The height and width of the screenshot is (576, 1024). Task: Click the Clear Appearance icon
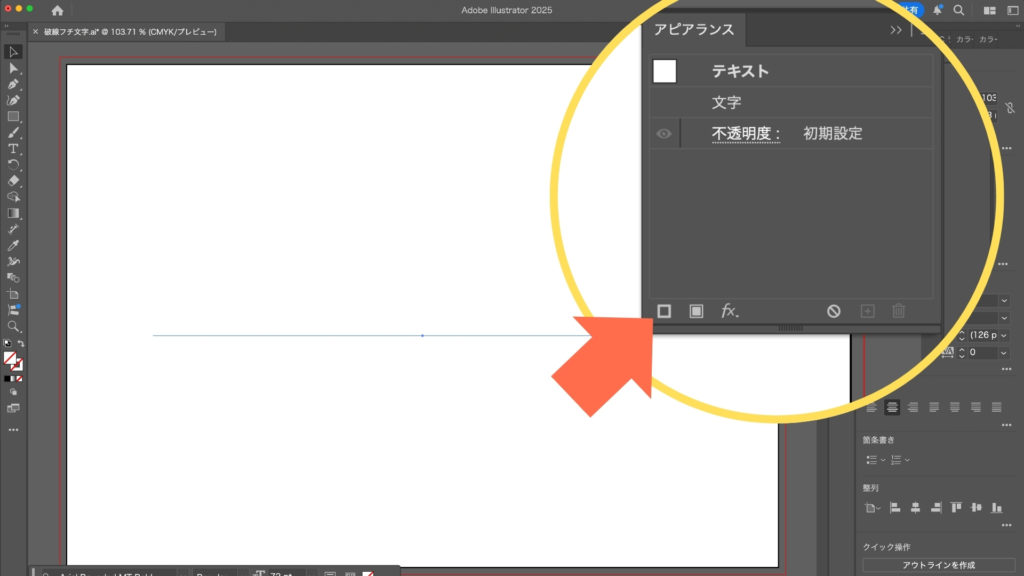[834, 311]
